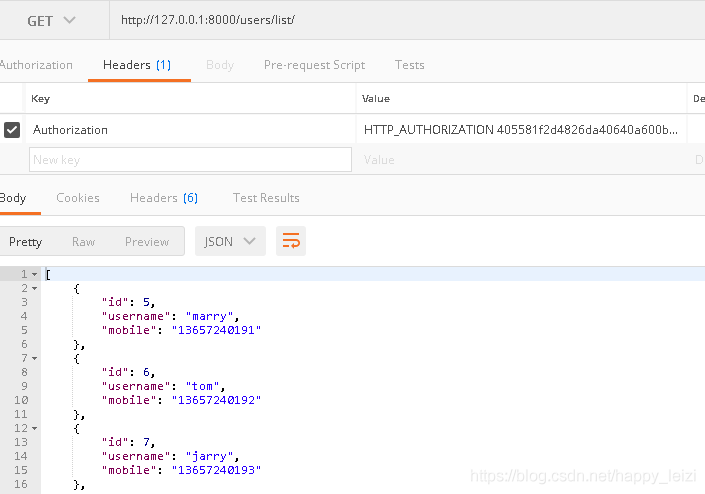Switch to the response Cookies tab
Image resolution: width=705 pixels, height=494 pixels.
tap(78, 198)
